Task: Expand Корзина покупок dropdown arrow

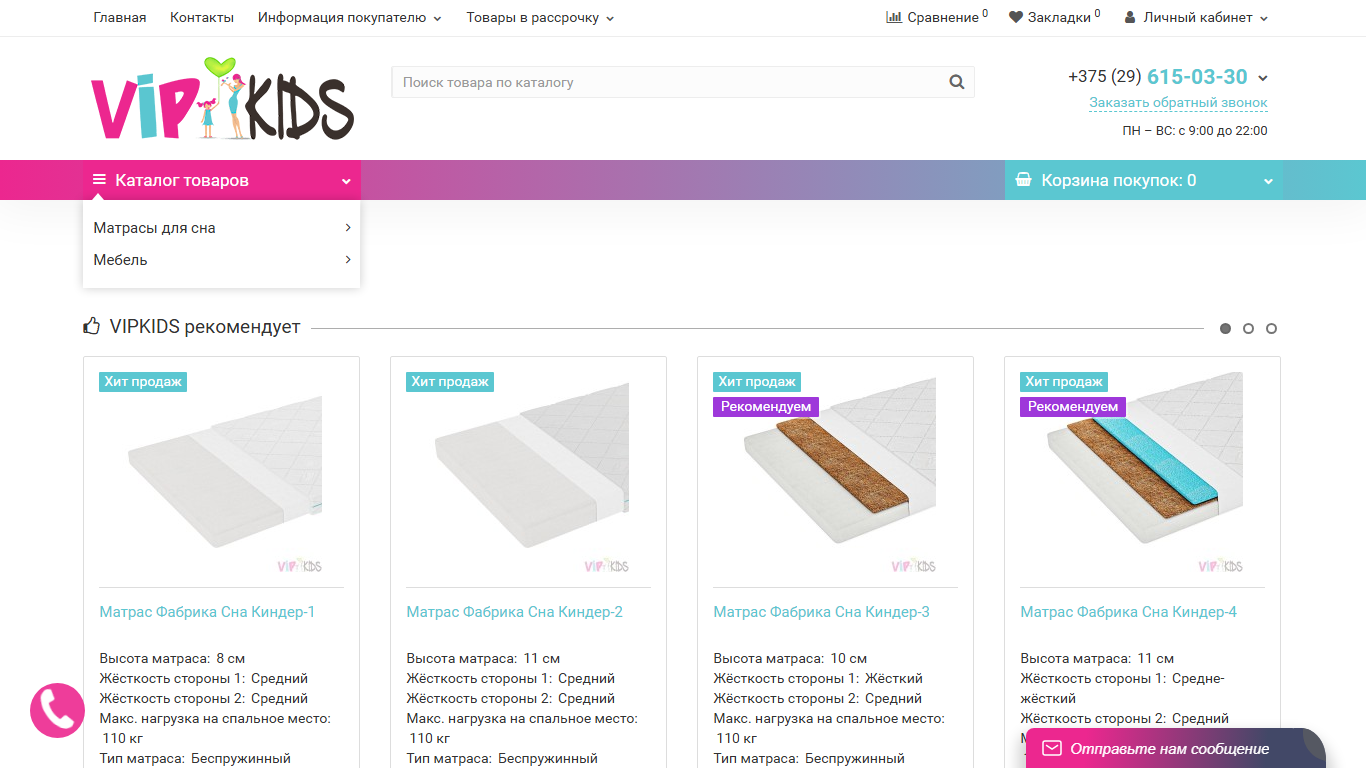Action: point(1268,181)
